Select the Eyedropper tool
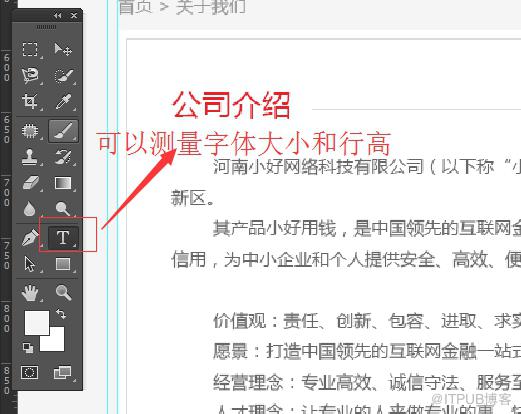521x414 pixels. click(x=63, y=101)
